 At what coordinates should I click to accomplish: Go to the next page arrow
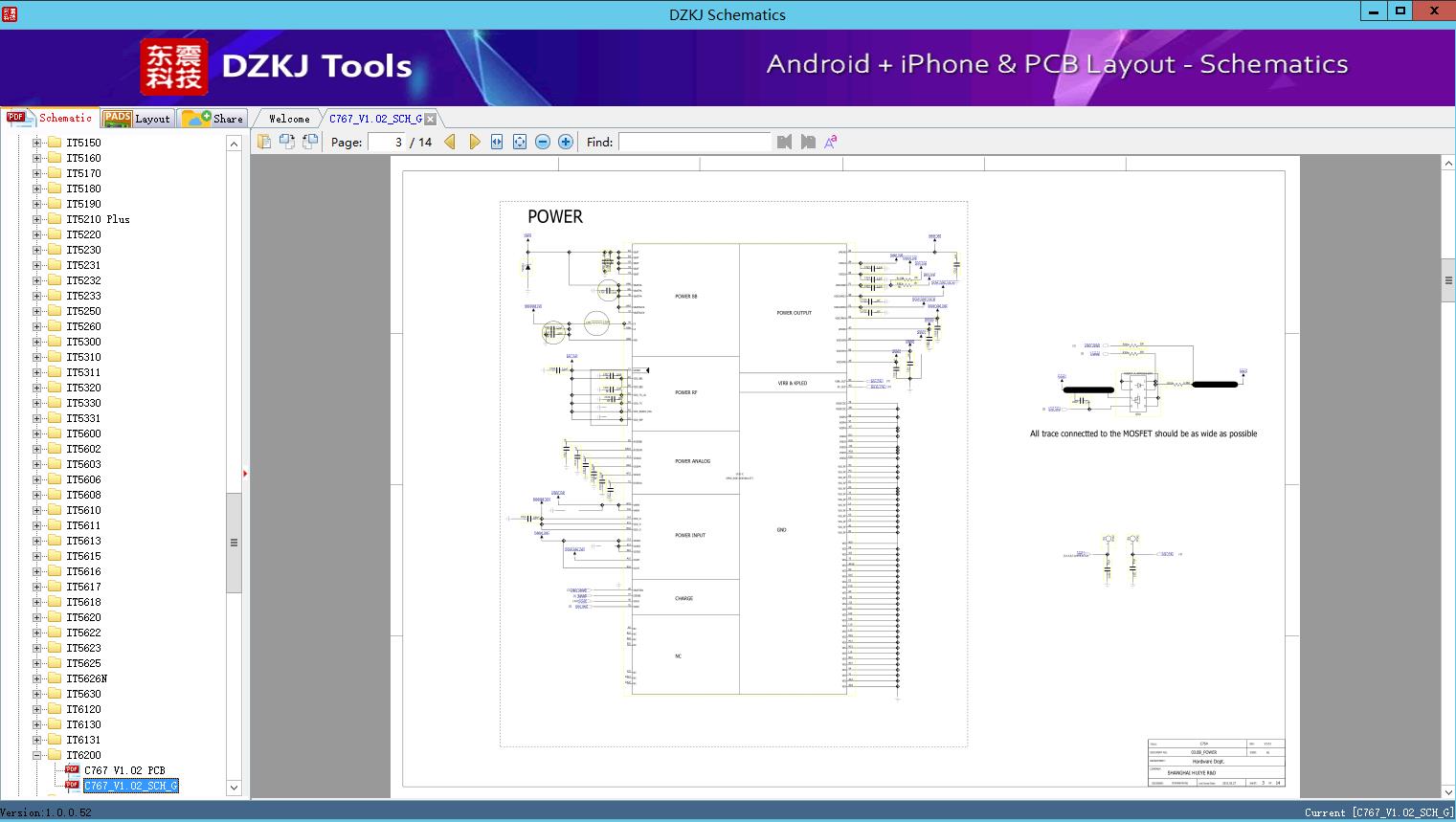click(x=474, y=142)
